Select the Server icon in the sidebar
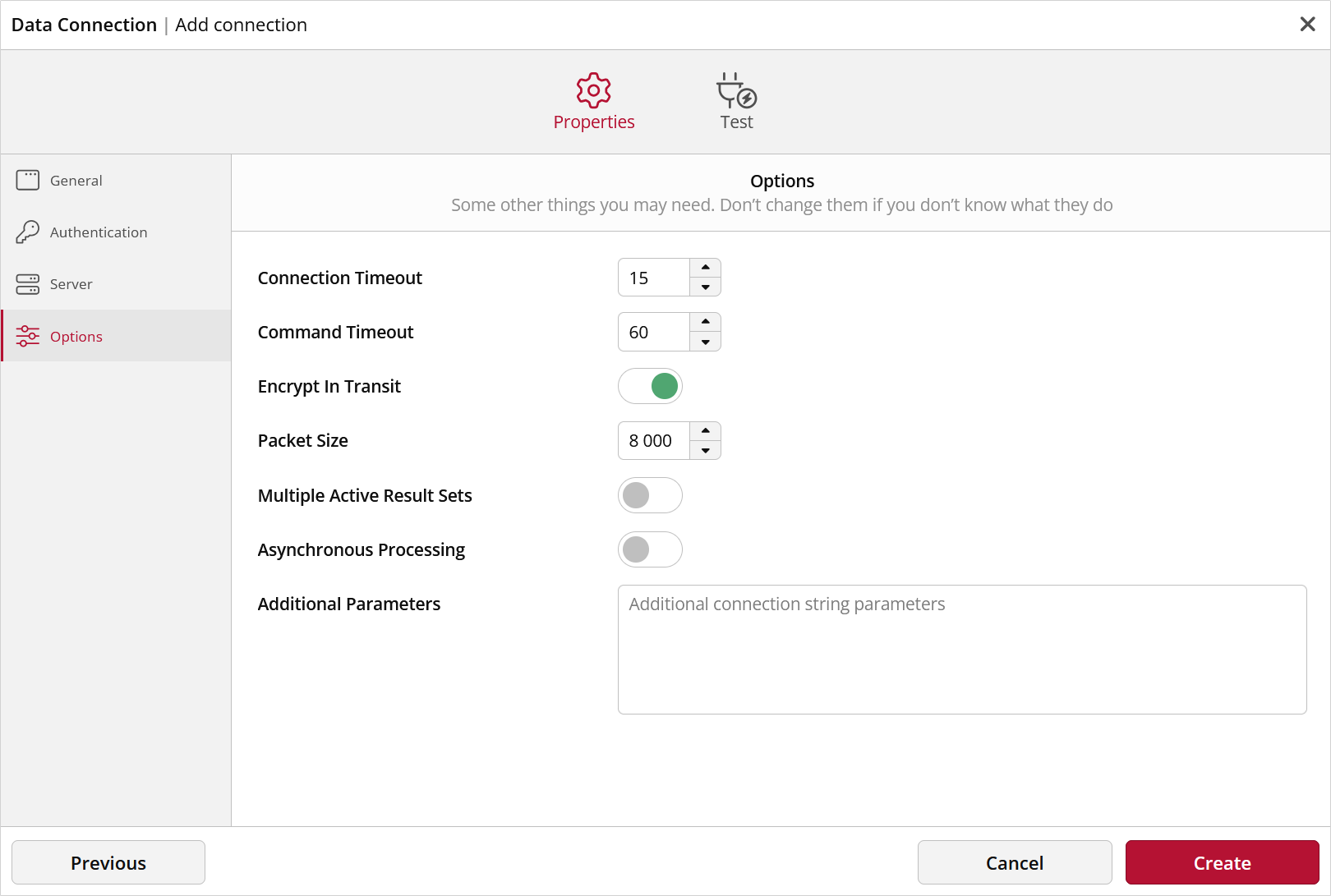This screenshot has width=1331, height=896. tap(27, 283)
